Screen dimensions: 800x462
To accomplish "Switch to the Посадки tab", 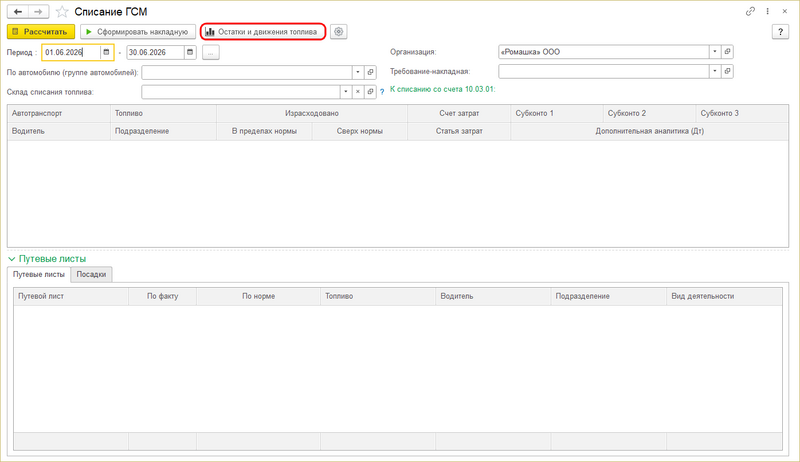I will (91, 274).
